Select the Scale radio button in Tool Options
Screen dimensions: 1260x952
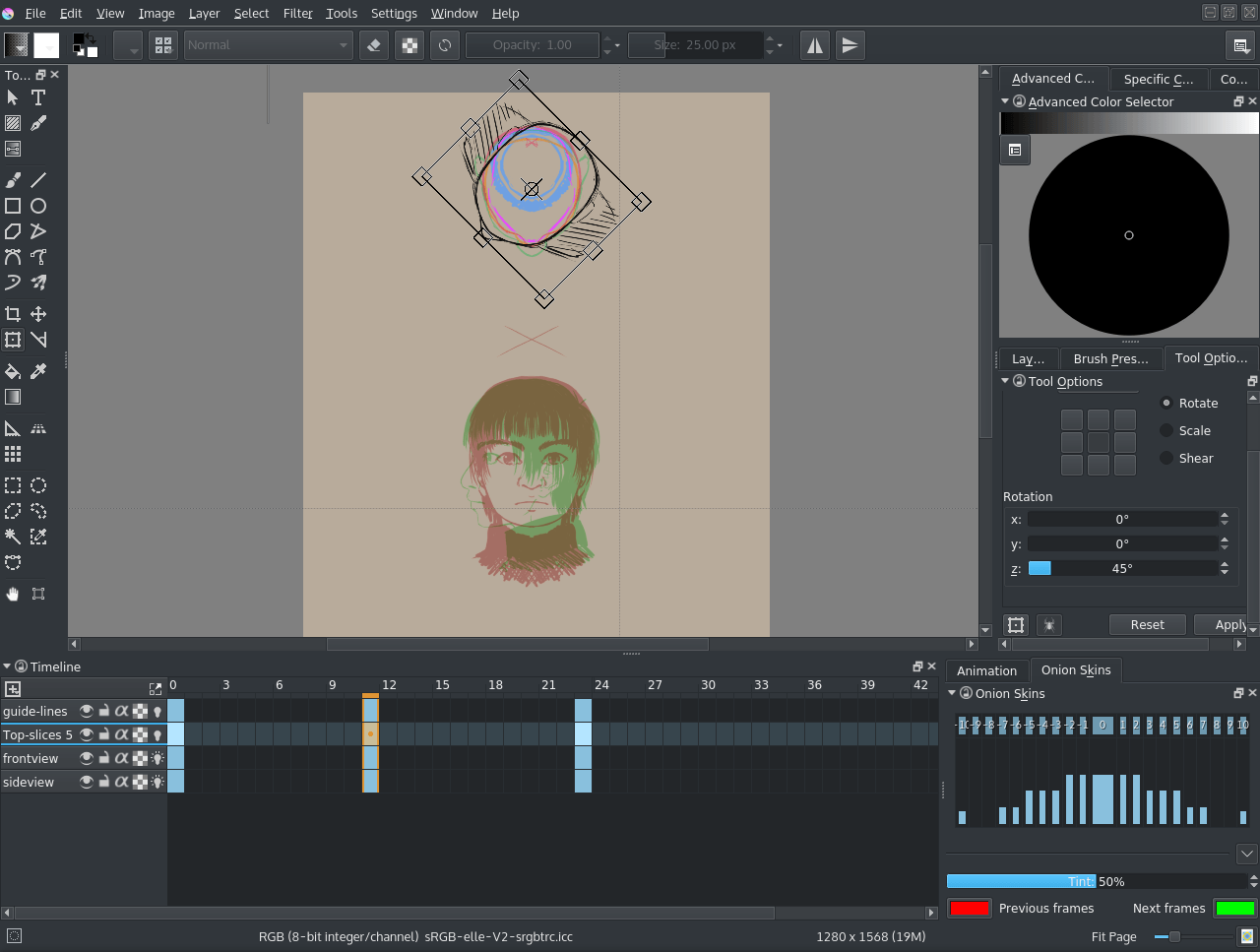pos(1165,430)
